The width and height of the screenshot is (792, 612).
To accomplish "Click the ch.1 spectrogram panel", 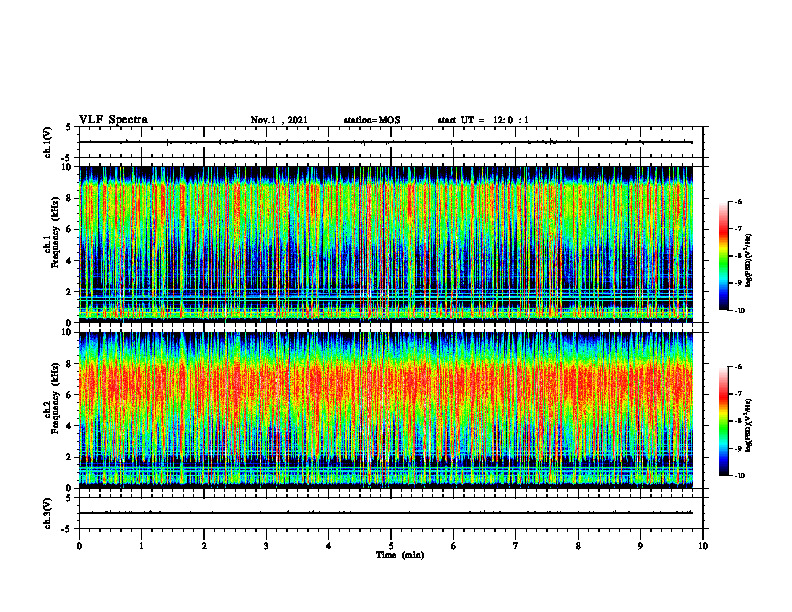I will pos(386,244).
